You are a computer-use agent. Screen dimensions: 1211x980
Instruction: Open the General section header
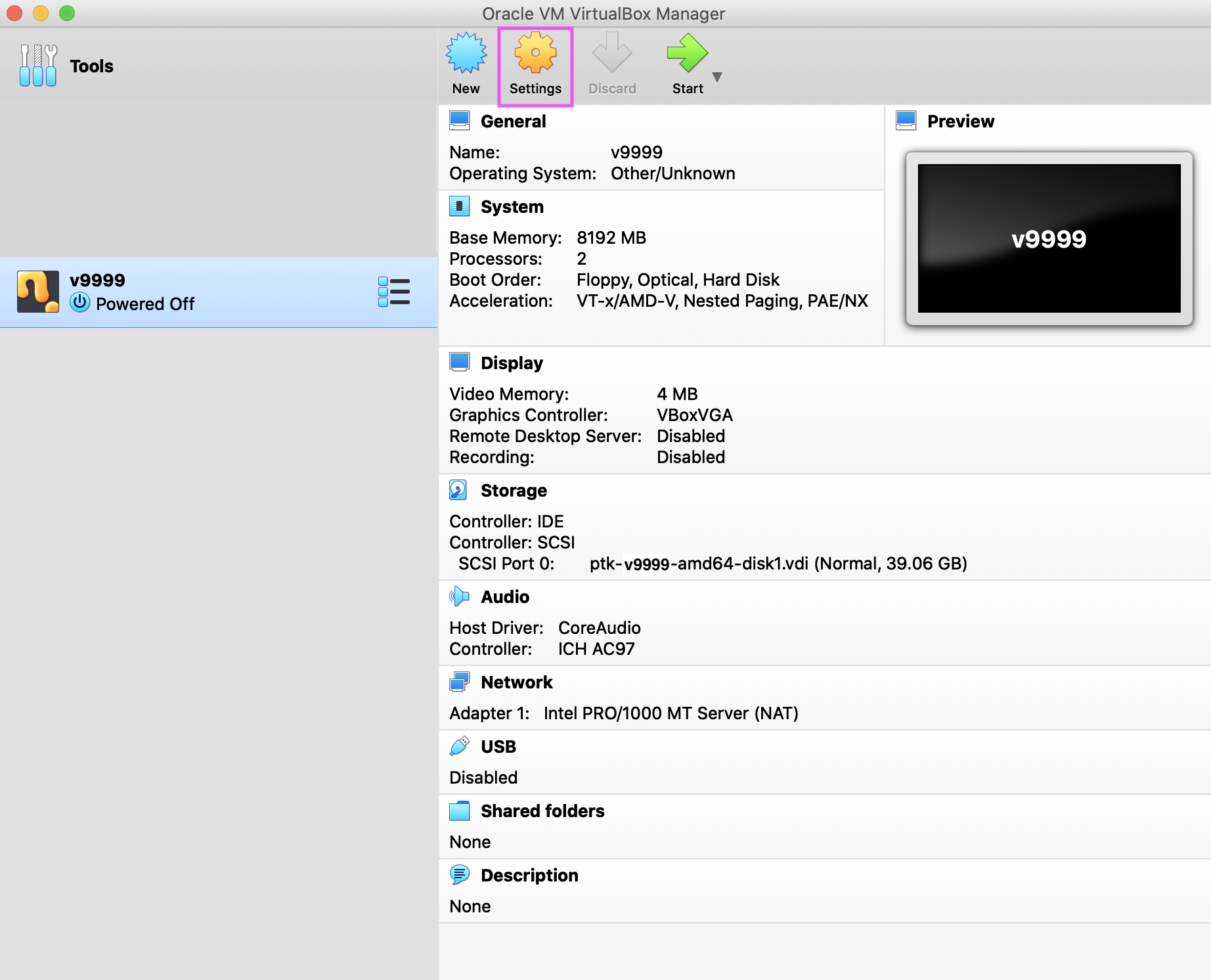click(513, 122)
